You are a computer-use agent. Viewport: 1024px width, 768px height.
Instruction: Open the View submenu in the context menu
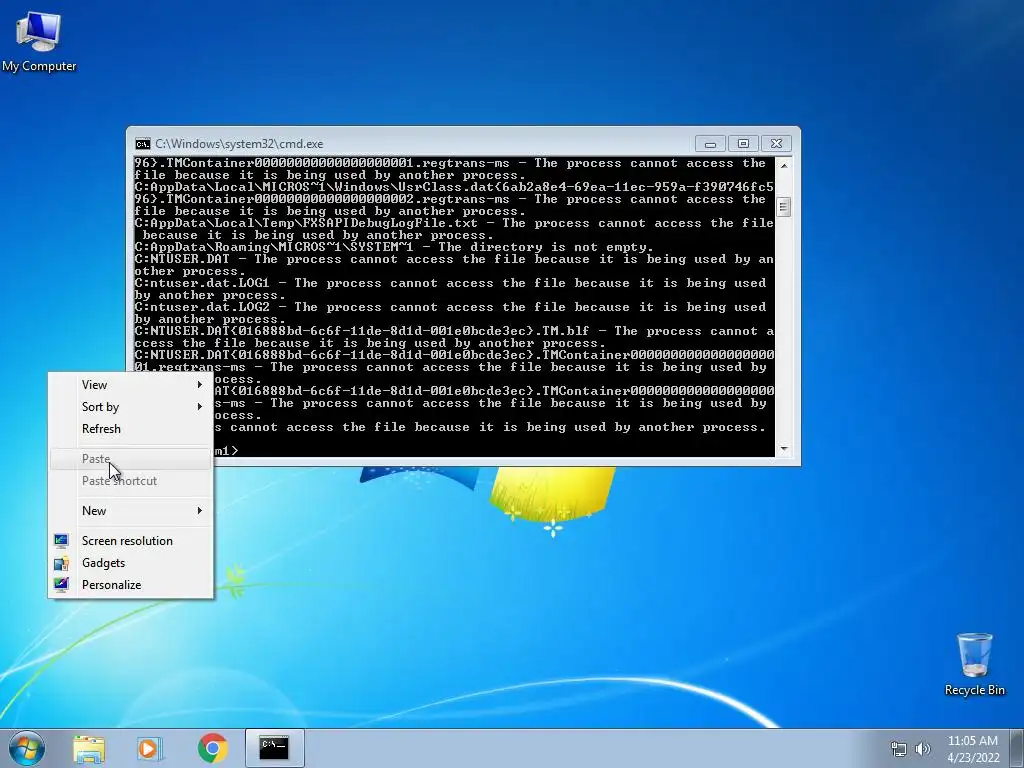(x=131, y=385)
